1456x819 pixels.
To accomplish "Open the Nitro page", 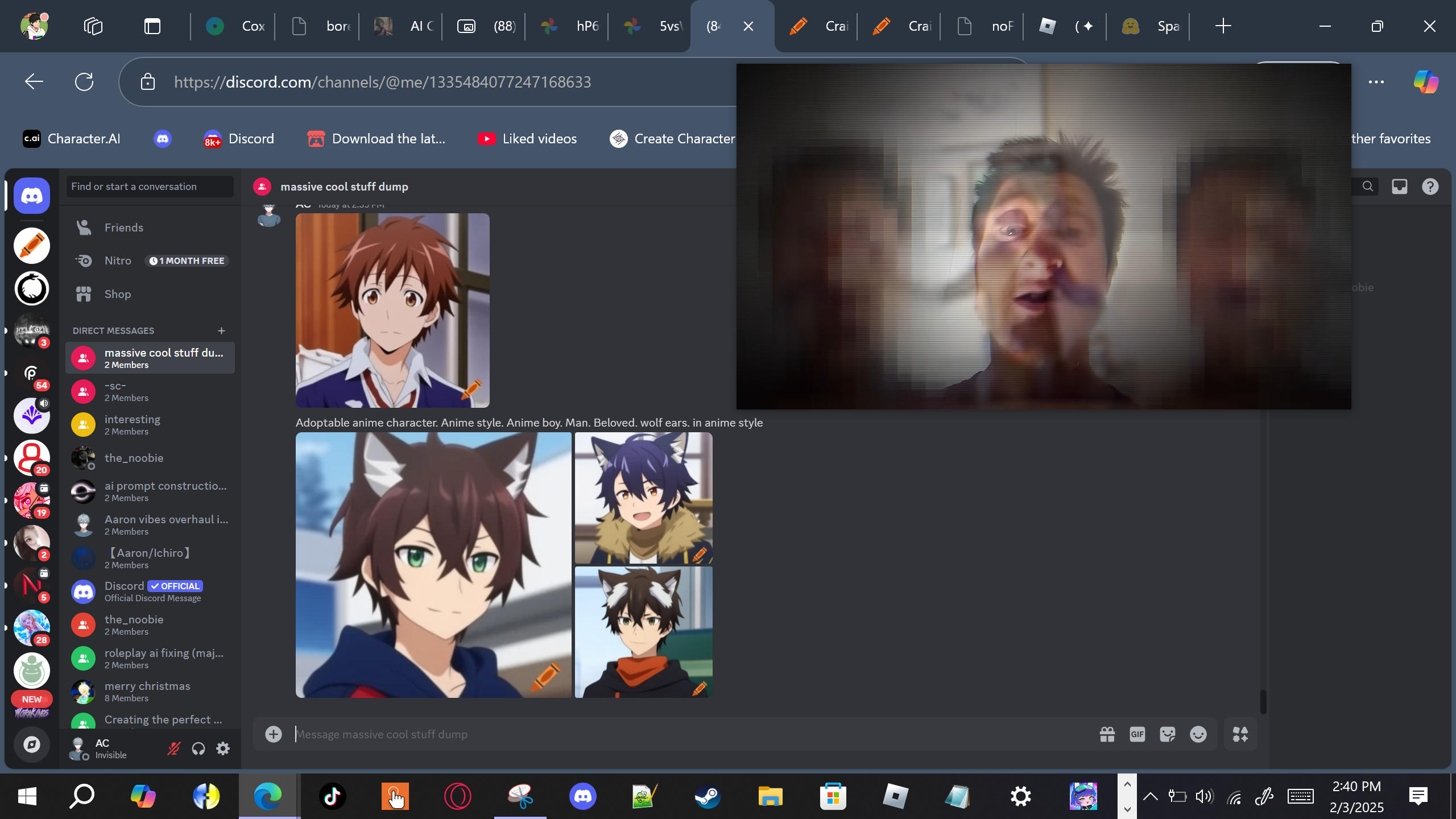I will 150,260.
